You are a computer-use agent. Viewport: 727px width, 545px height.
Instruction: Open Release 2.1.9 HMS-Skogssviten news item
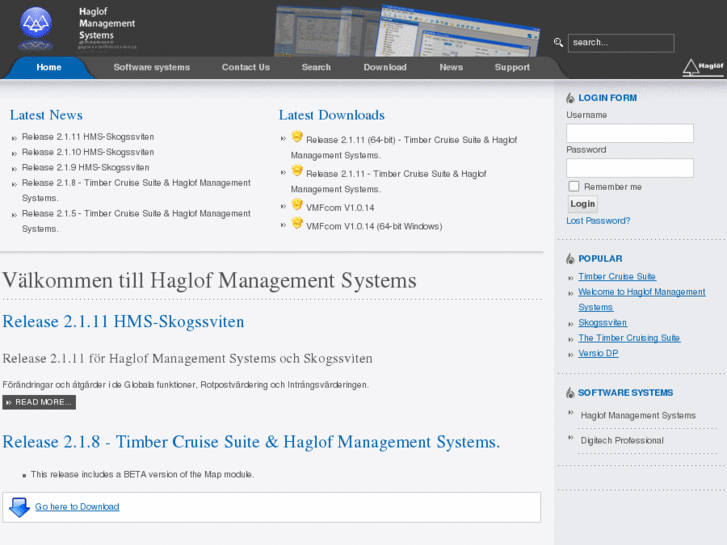[x=86, y=167]
